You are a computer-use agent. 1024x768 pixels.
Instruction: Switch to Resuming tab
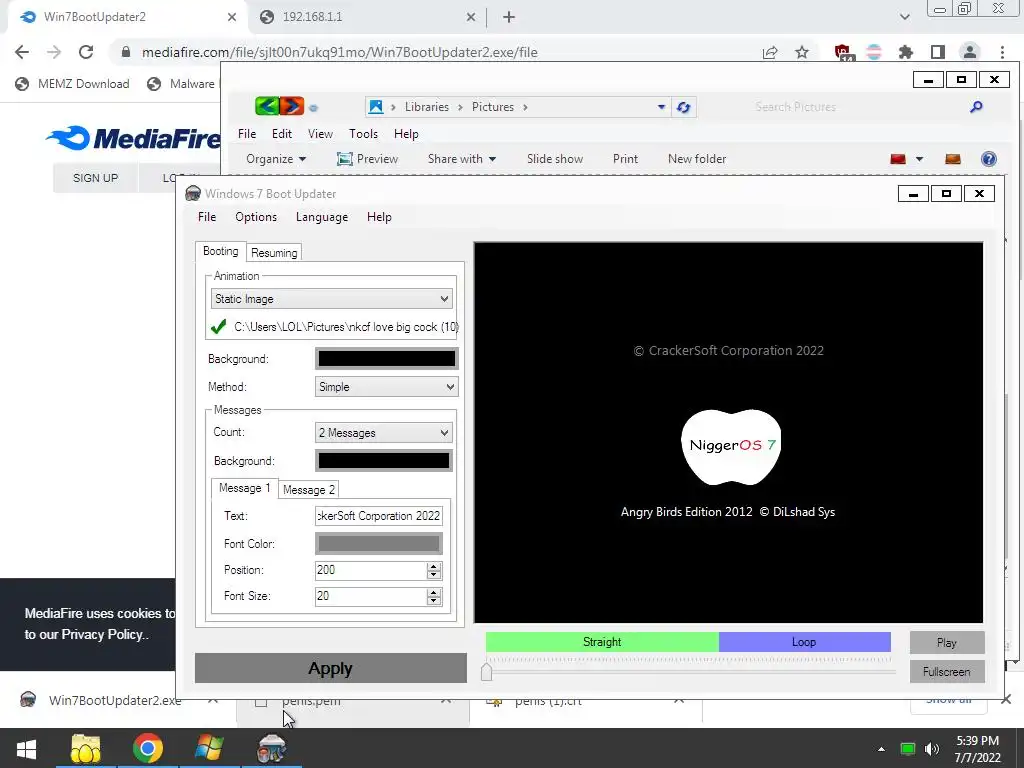pyautogui.click(x=274, y=253)
